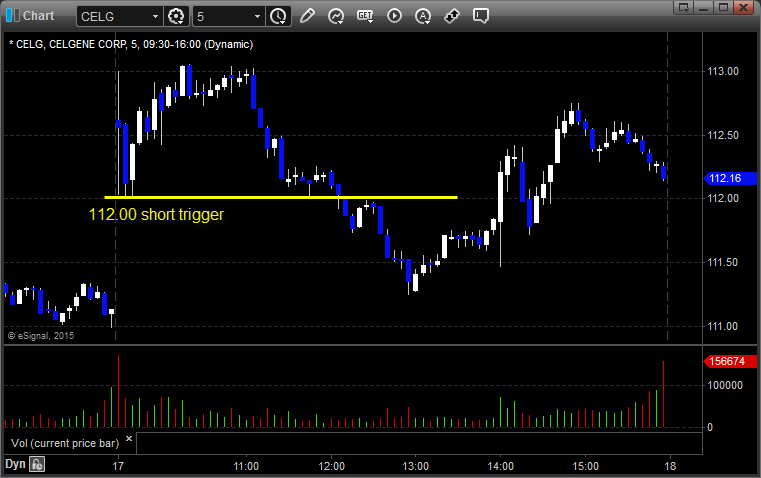Expand the CELG symbol dropdown
Viewport: 761px width, 478px height.
155,16
